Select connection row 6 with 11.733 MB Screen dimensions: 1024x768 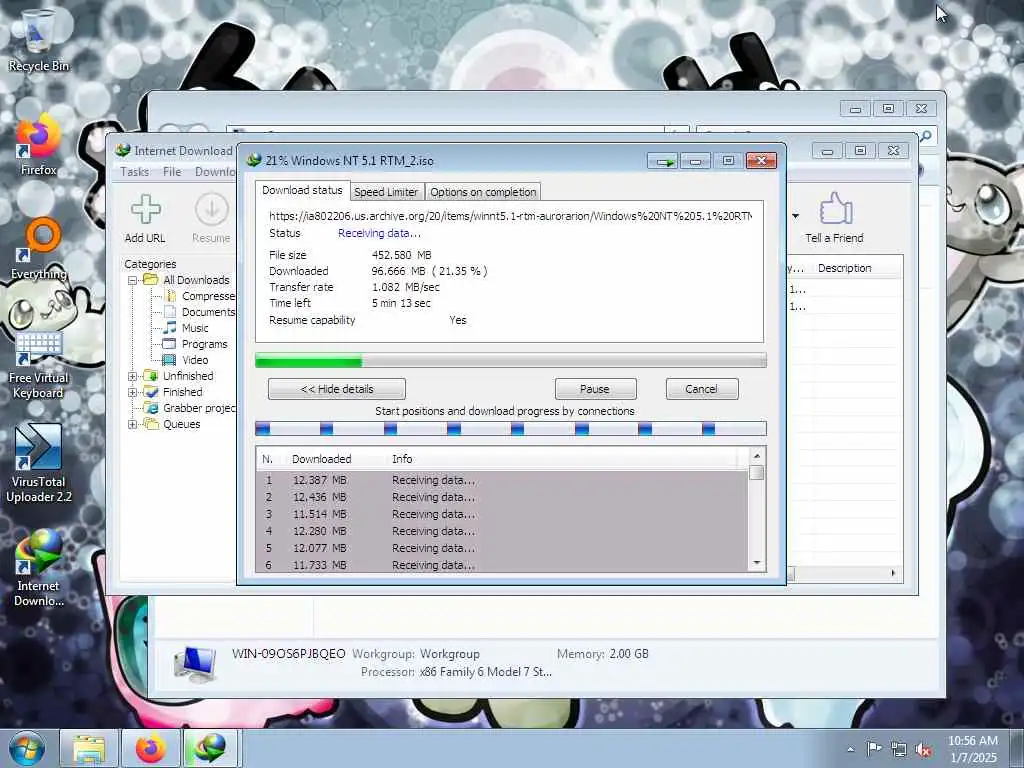pyautogui.click(x=502, y=566)
